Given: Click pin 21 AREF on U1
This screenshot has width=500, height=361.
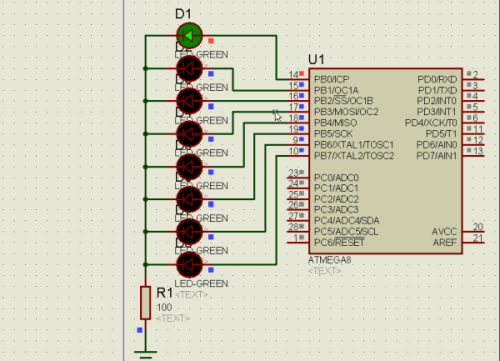Looking at the screenshot, I should coord(473,243).
